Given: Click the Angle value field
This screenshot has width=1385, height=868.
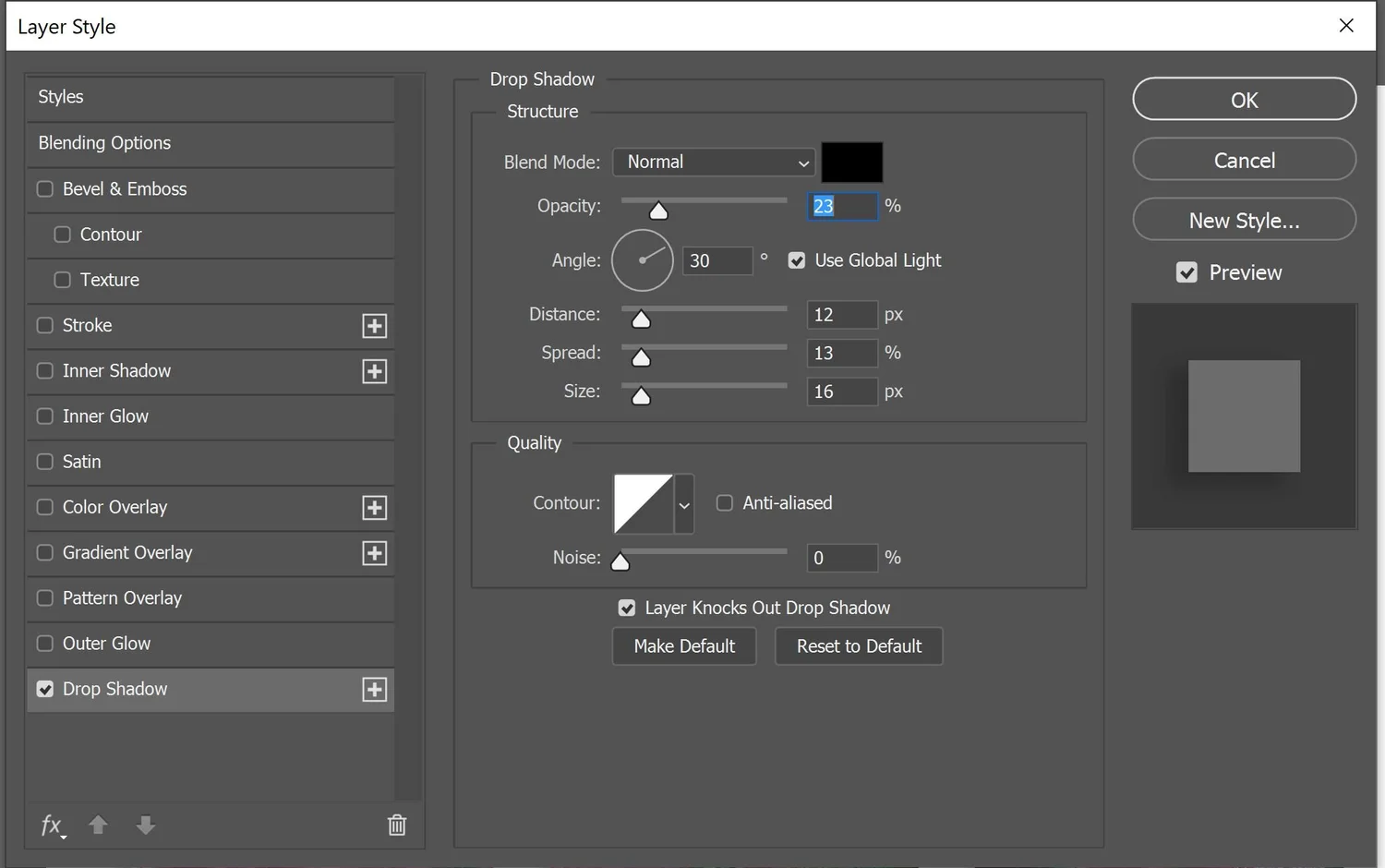Looking at the screenshot, I should pos(717,261).
